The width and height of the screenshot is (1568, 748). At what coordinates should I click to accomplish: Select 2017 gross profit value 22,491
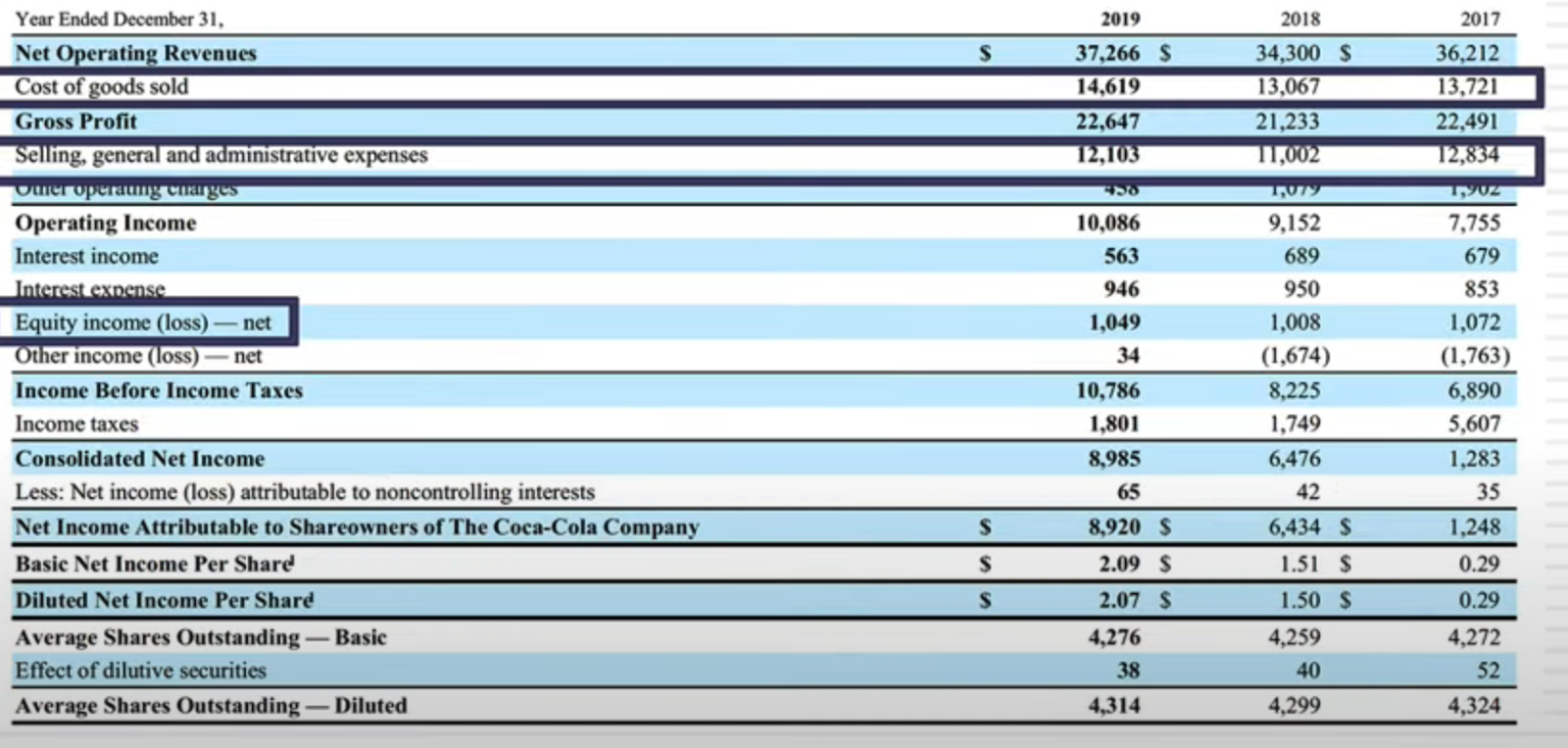tap(1467, 122)
